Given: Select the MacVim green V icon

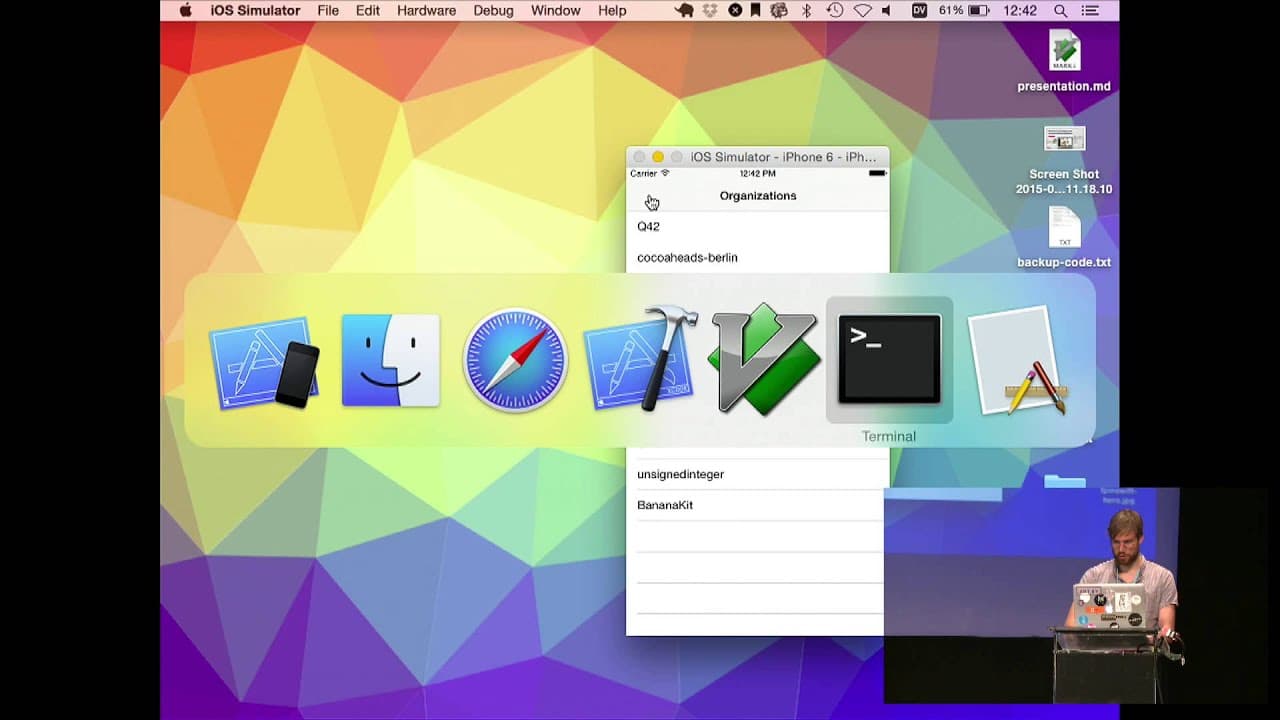Looking at the screenshot, I should pos(764,360).
